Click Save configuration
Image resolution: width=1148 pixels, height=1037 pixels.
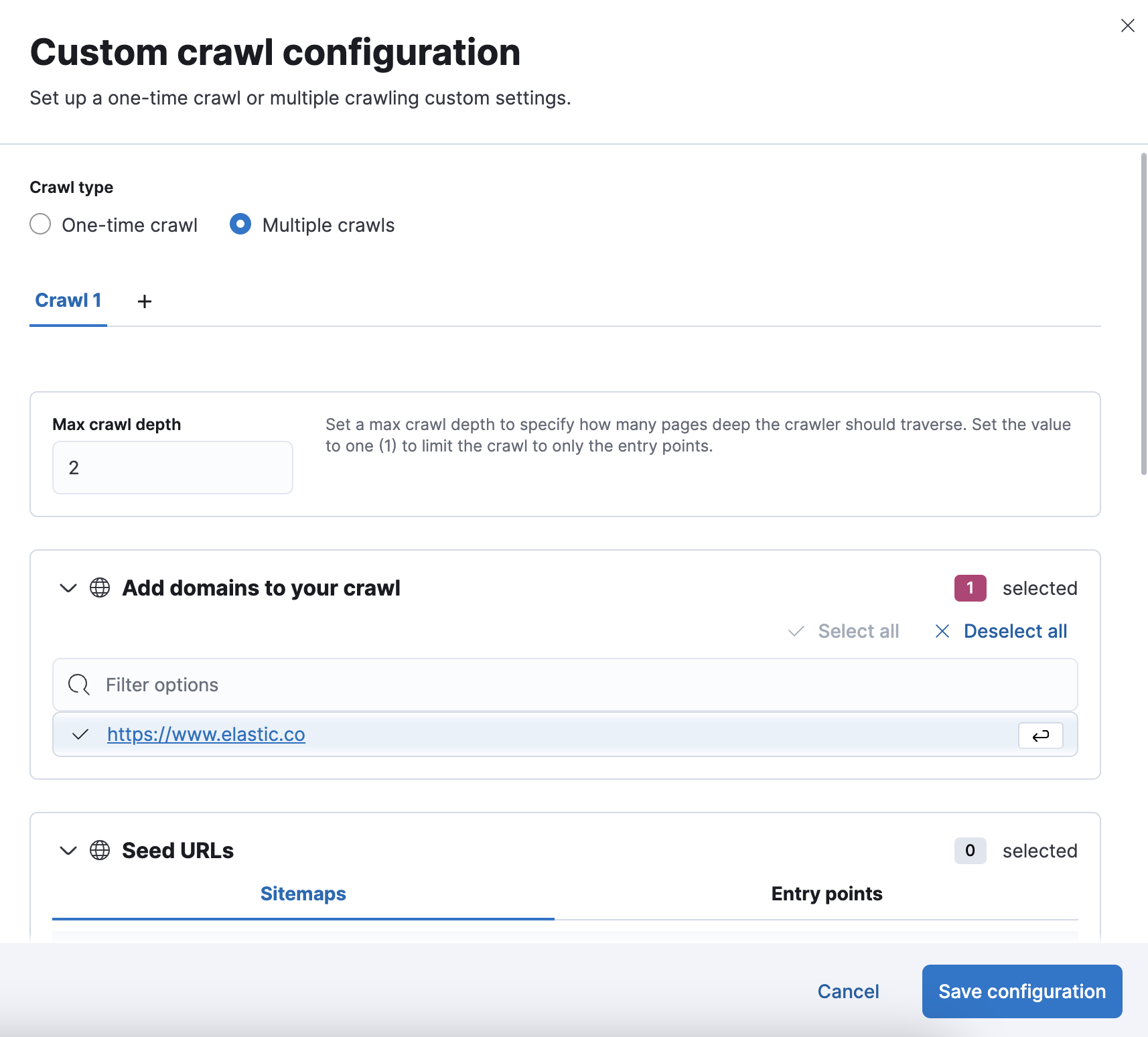tap(1021, 991)
